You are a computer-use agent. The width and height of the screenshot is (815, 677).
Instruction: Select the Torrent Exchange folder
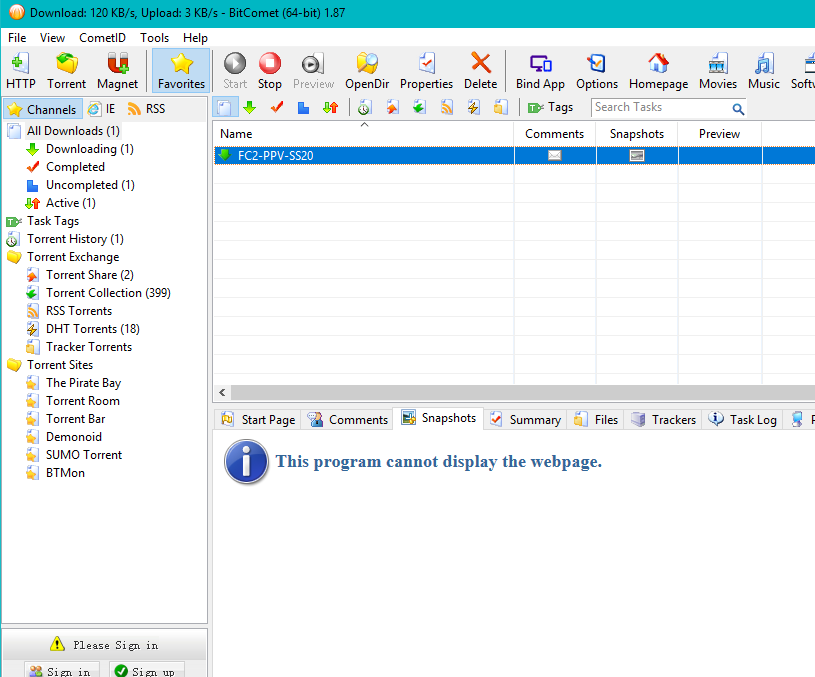tap(73, 257)
